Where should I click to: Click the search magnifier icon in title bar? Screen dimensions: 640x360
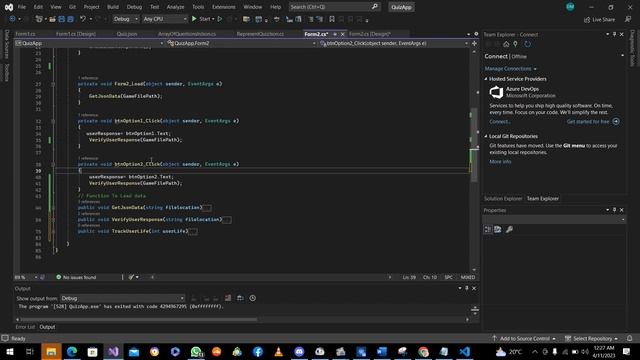[375, 7]
